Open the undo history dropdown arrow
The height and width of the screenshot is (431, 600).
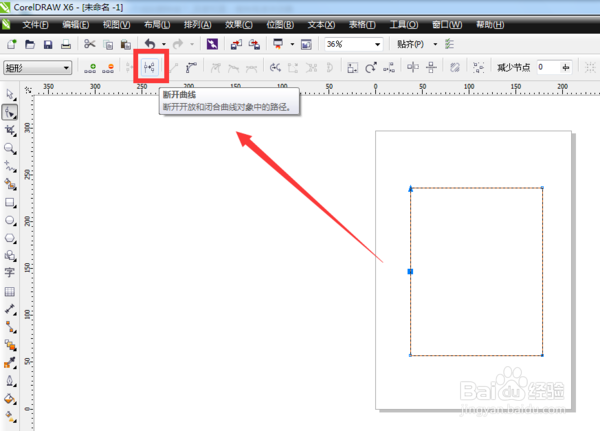coord(164,44)
